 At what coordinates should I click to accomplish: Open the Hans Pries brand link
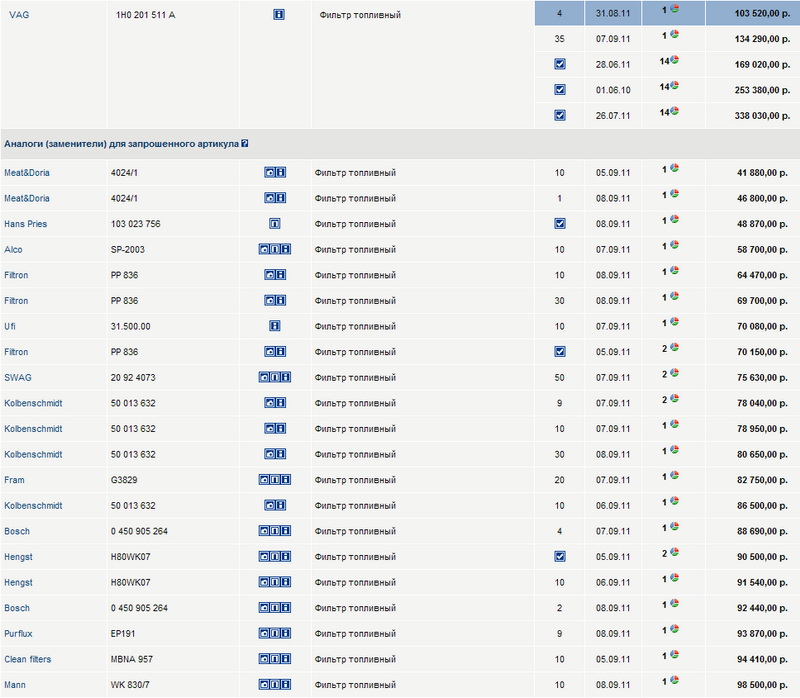click(x=26, y=224)
